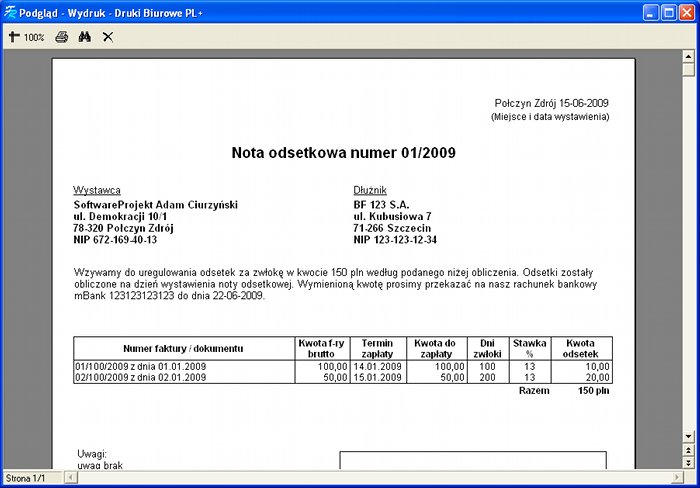
Task: Click the 100% zoom level text
Action: [34, 37]
